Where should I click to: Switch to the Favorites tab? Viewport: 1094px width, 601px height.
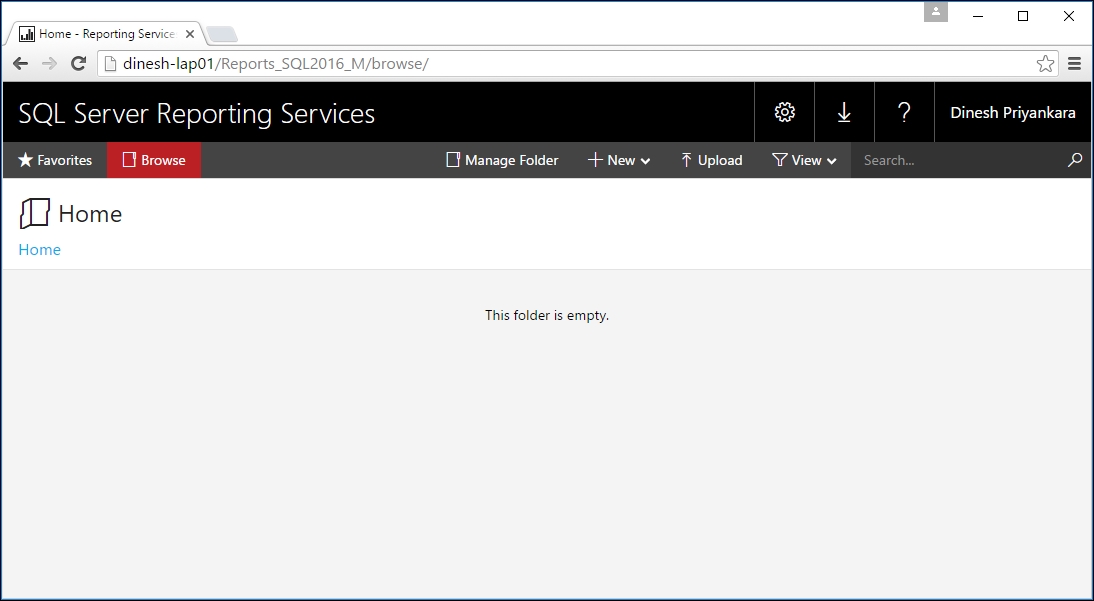click(x=55, y=160)
